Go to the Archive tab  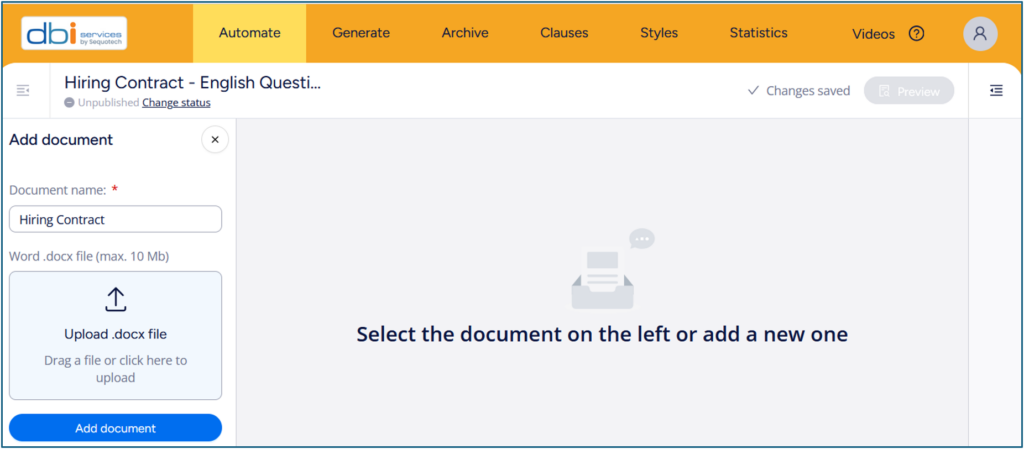tap(465, 33)
